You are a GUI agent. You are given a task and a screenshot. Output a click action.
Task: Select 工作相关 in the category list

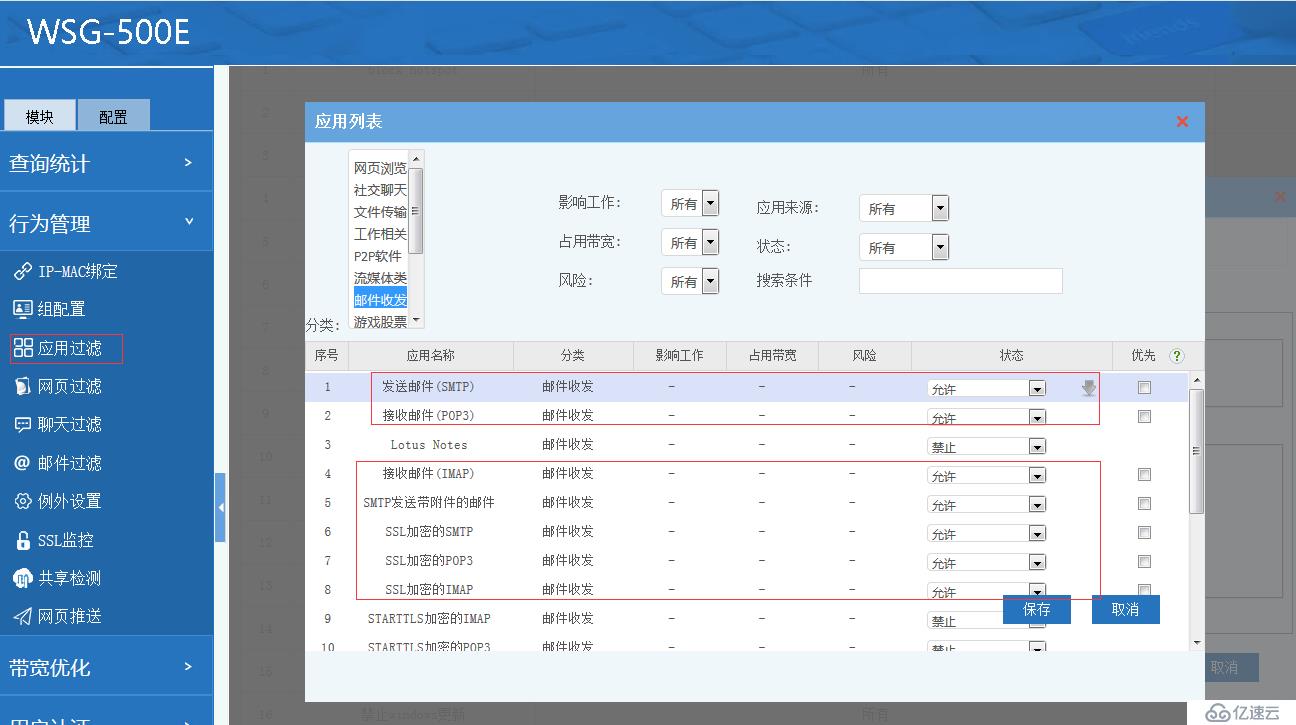380,234
